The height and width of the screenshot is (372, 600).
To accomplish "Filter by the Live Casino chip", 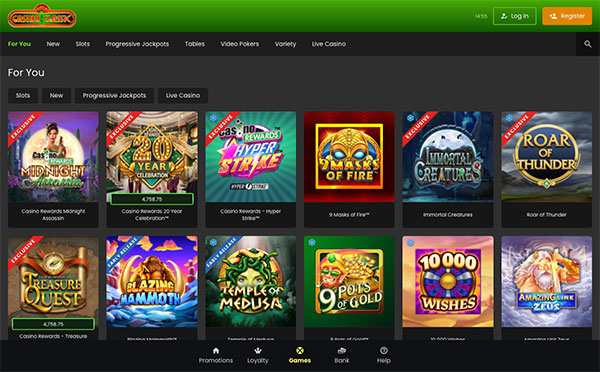I will tap(183, 96).
